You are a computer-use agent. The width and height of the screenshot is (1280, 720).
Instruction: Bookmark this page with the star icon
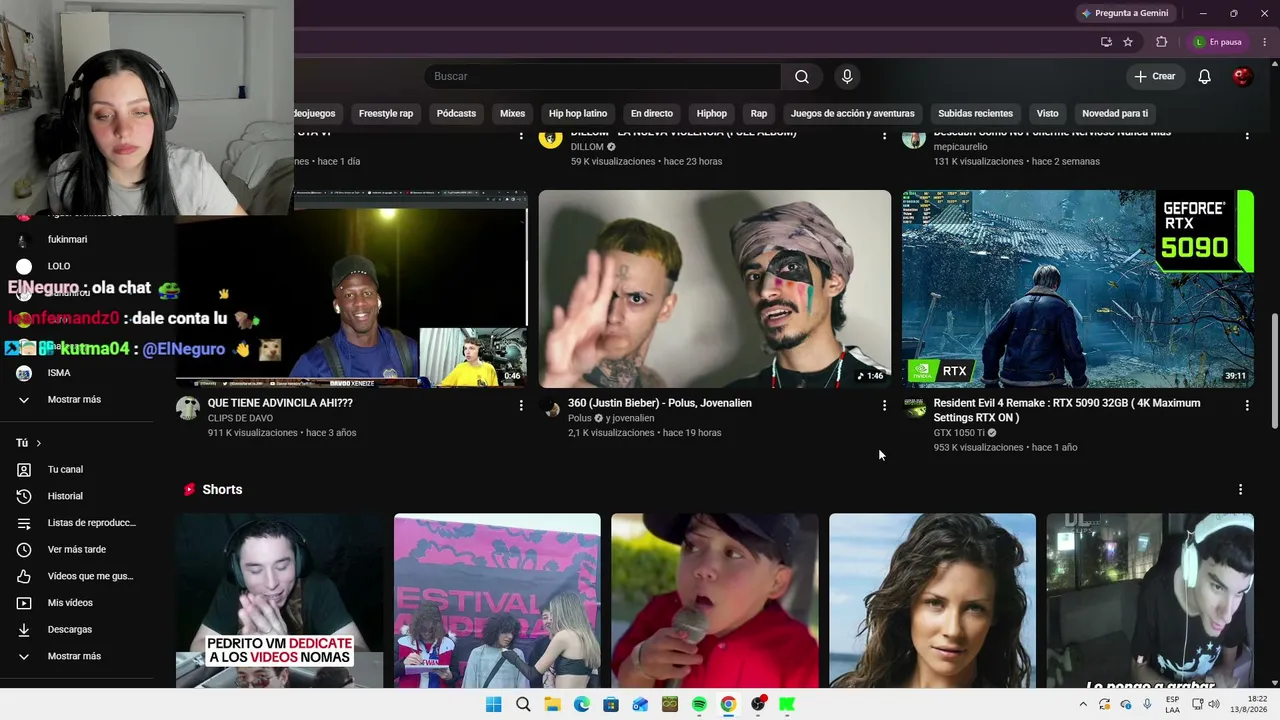coord(1128,42)
